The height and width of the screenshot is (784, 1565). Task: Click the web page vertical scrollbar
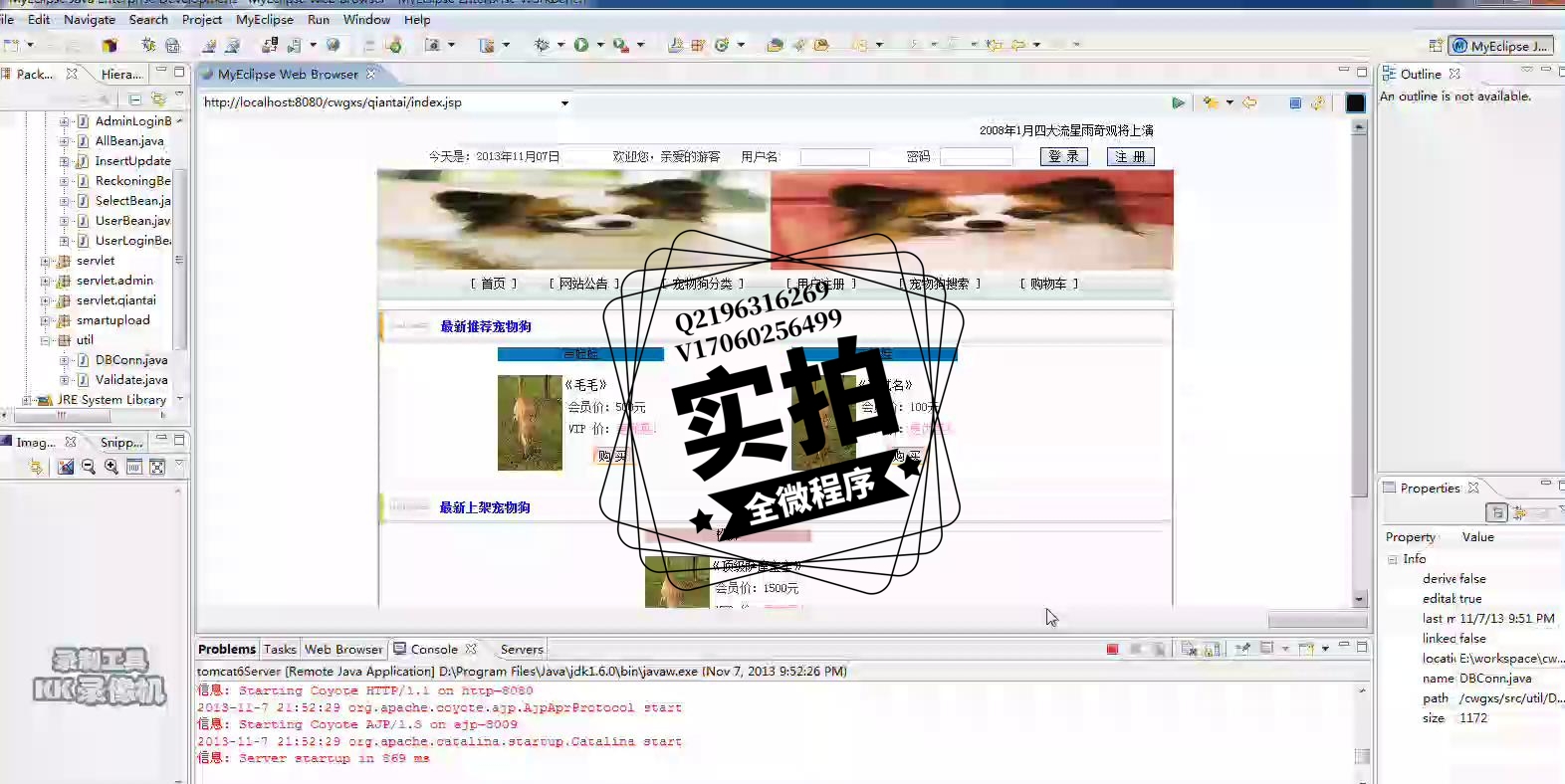(1360, 364)
